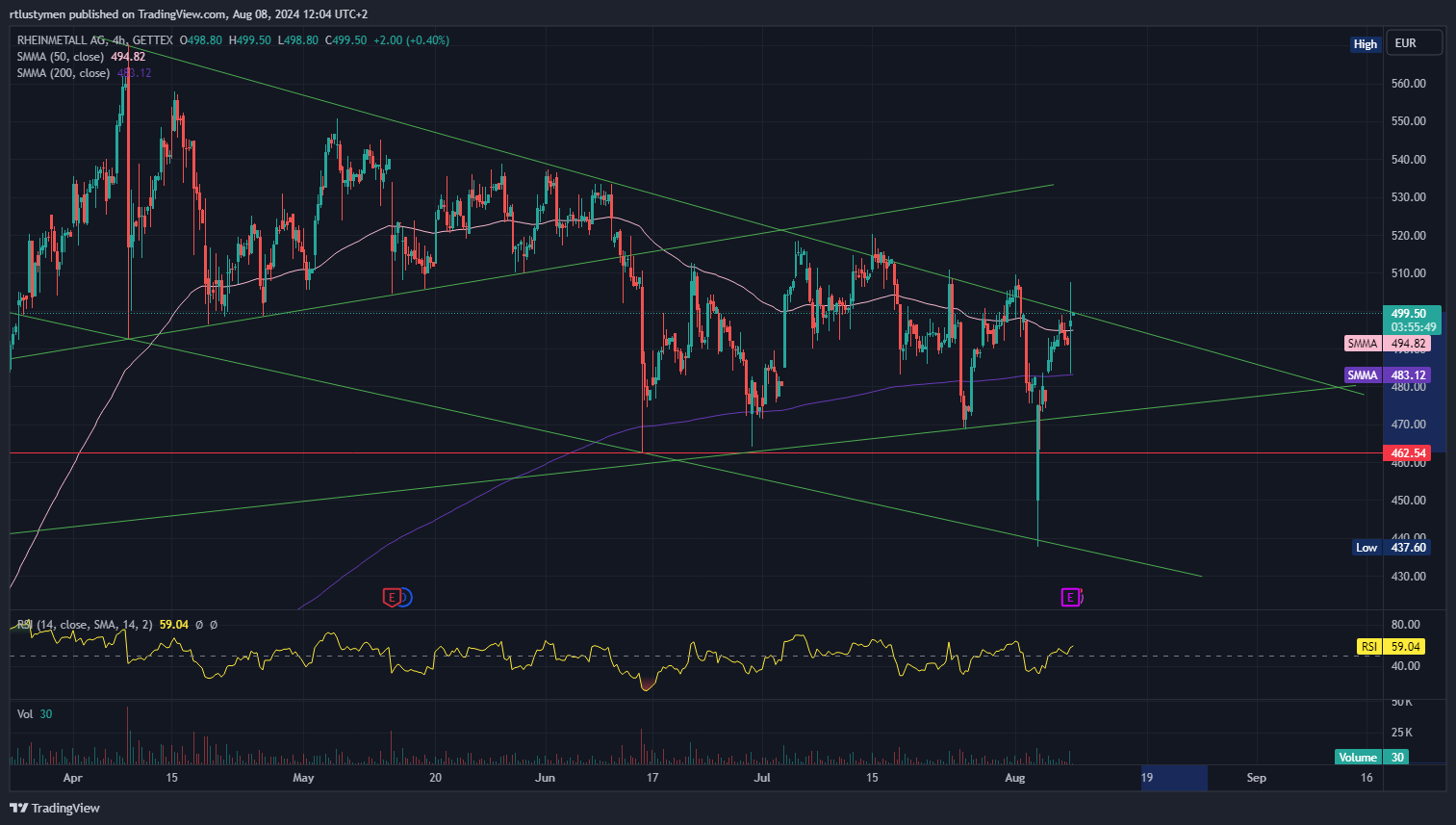Click the red earnings E marker near May
The height and width of the screenshot is (825, 1456).
391,598
